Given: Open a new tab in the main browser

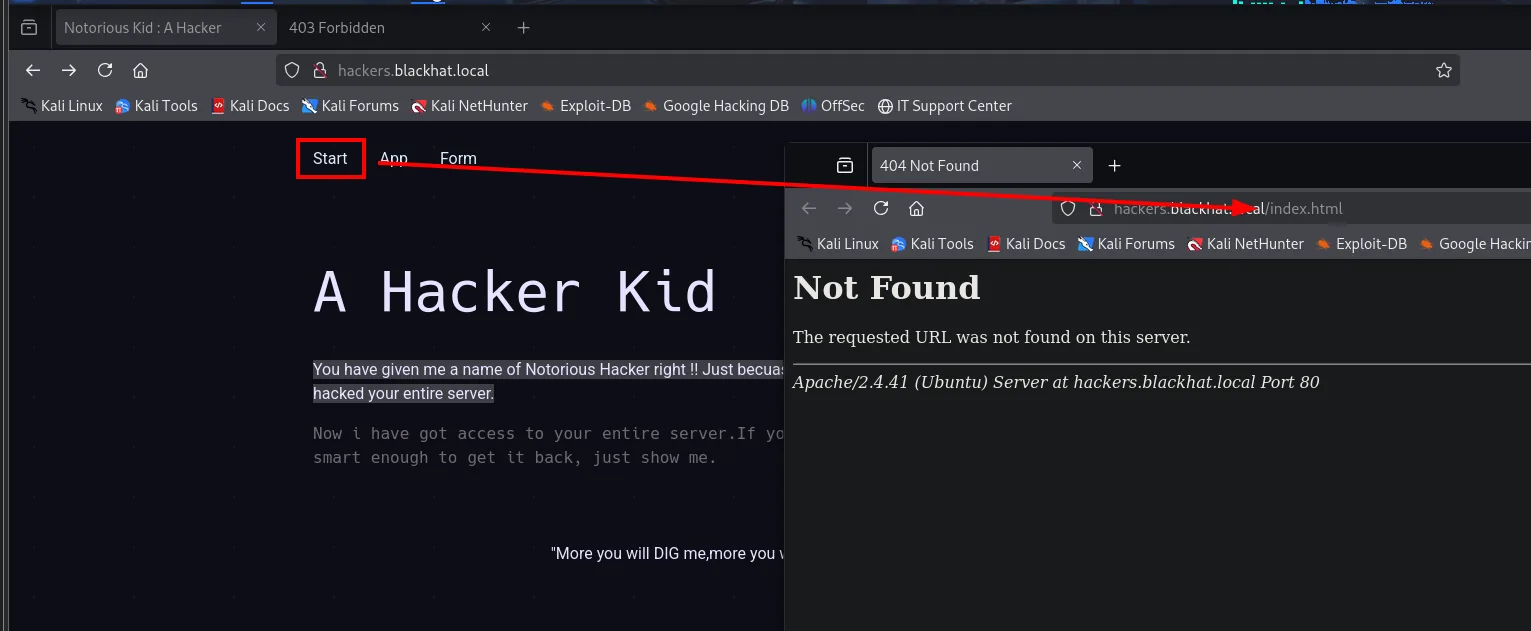Looking at the screenshot, I should point(523,28).
